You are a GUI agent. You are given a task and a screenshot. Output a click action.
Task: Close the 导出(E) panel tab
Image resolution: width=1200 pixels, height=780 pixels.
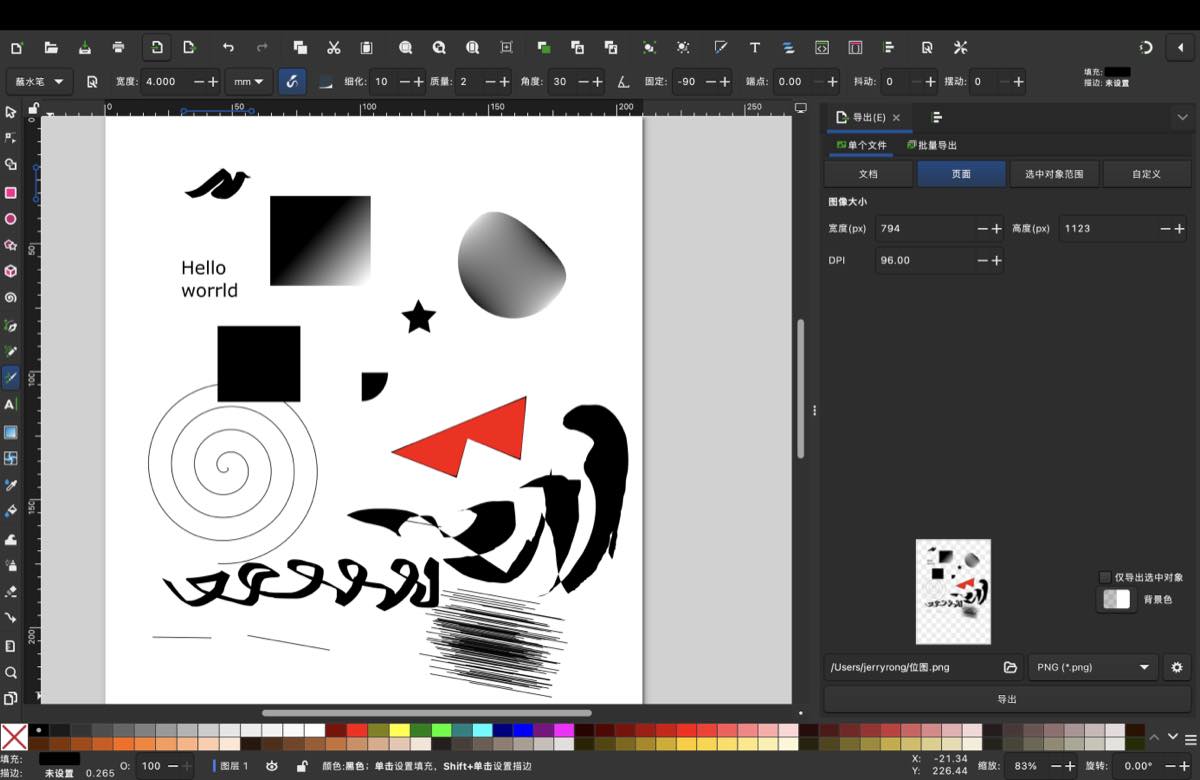tap(896, 118)
